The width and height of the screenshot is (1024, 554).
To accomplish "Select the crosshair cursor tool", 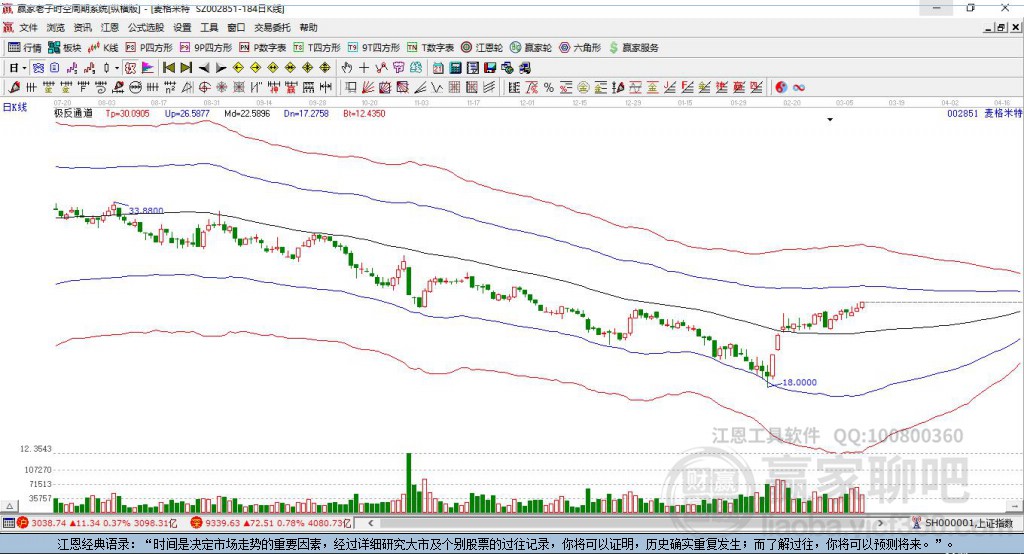I will pos(364,68).
